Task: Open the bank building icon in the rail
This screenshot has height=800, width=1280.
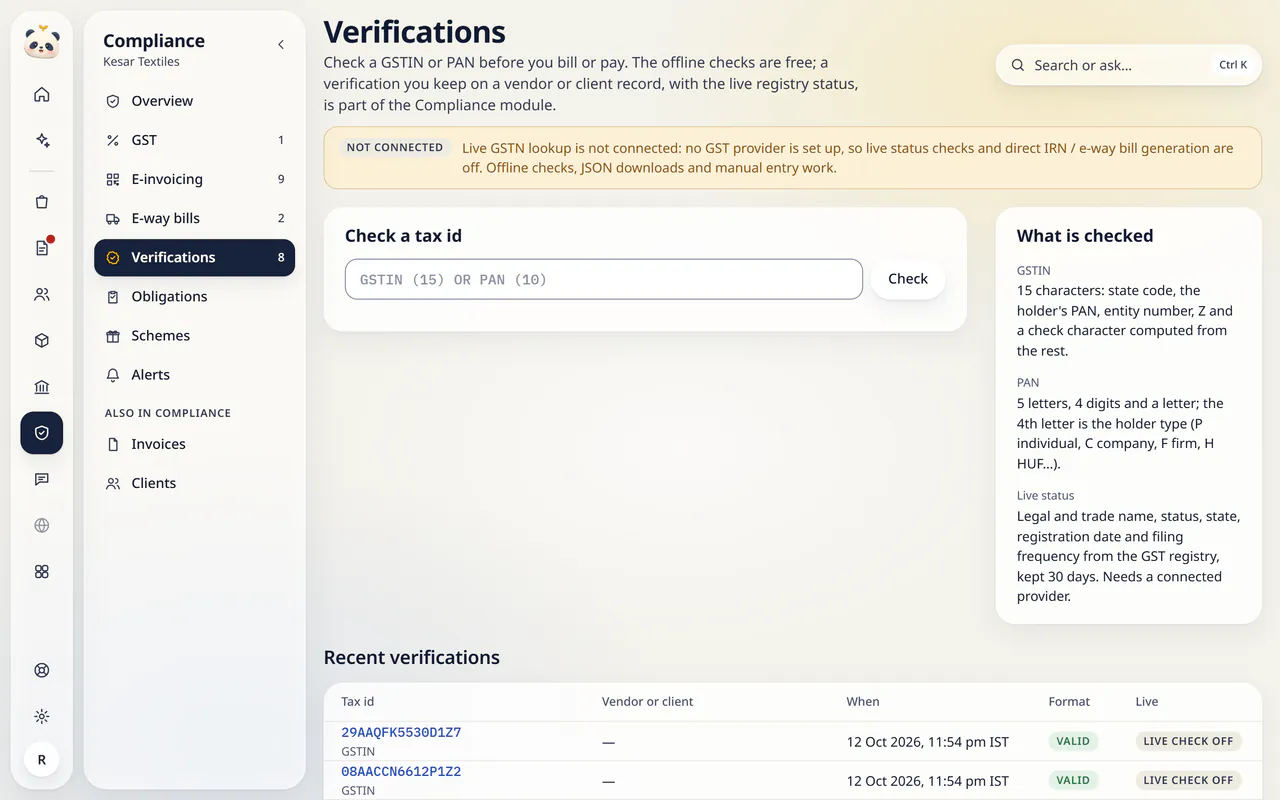Action: 42,387
